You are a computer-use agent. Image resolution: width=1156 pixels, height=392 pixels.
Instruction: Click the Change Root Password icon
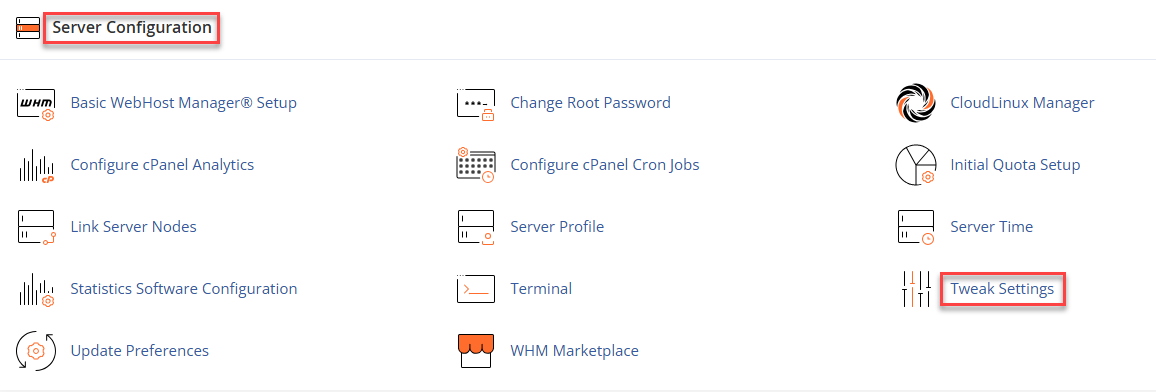pos(476,103)
